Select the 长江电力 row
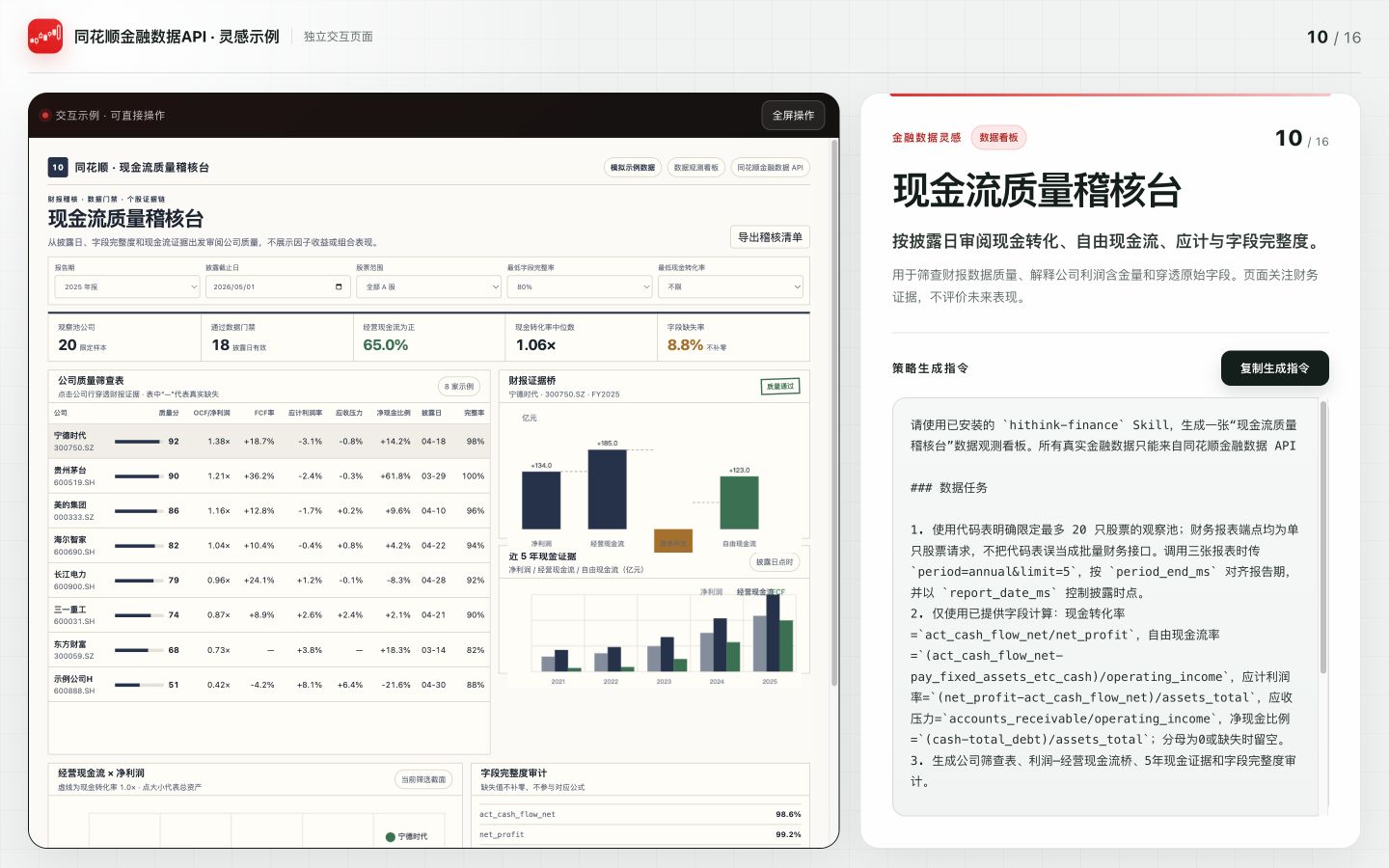 click(x=269, y=580)
